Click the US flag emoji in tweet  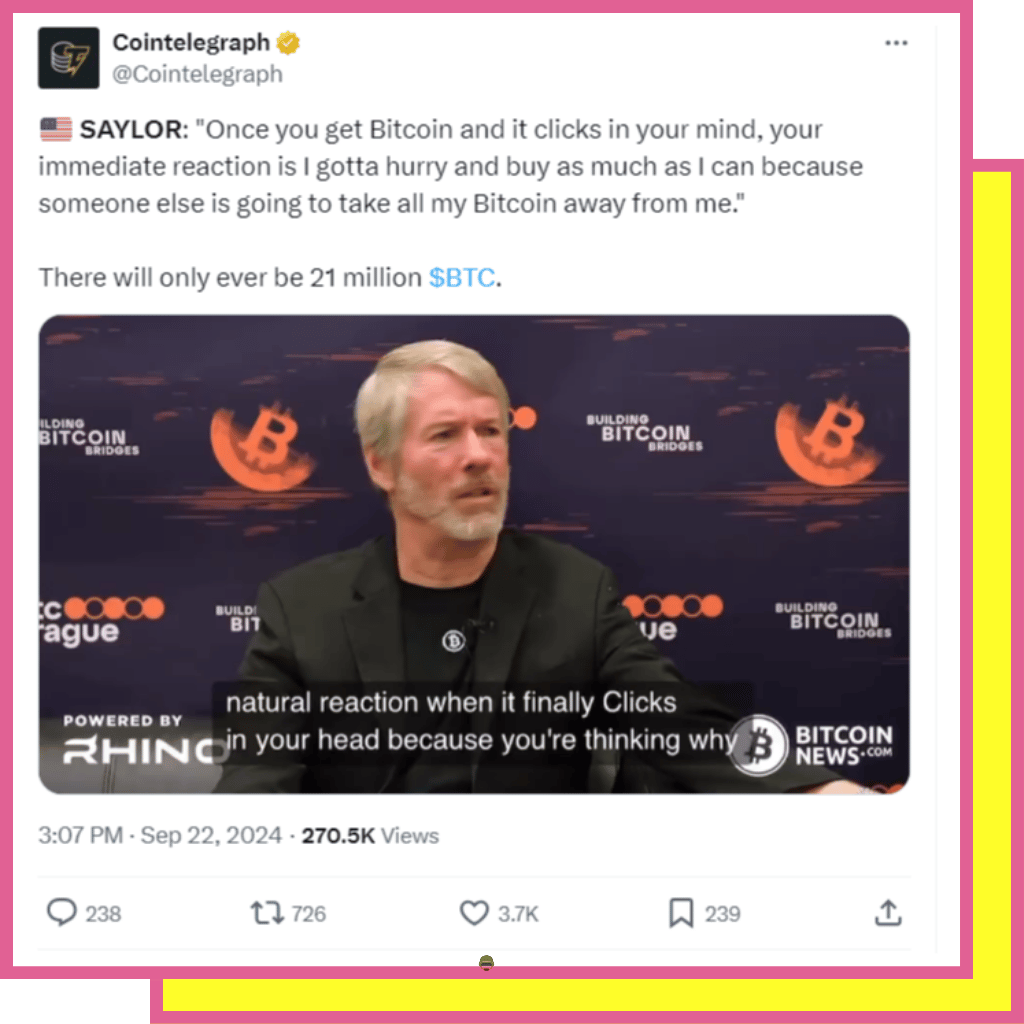tap(56, 129)
